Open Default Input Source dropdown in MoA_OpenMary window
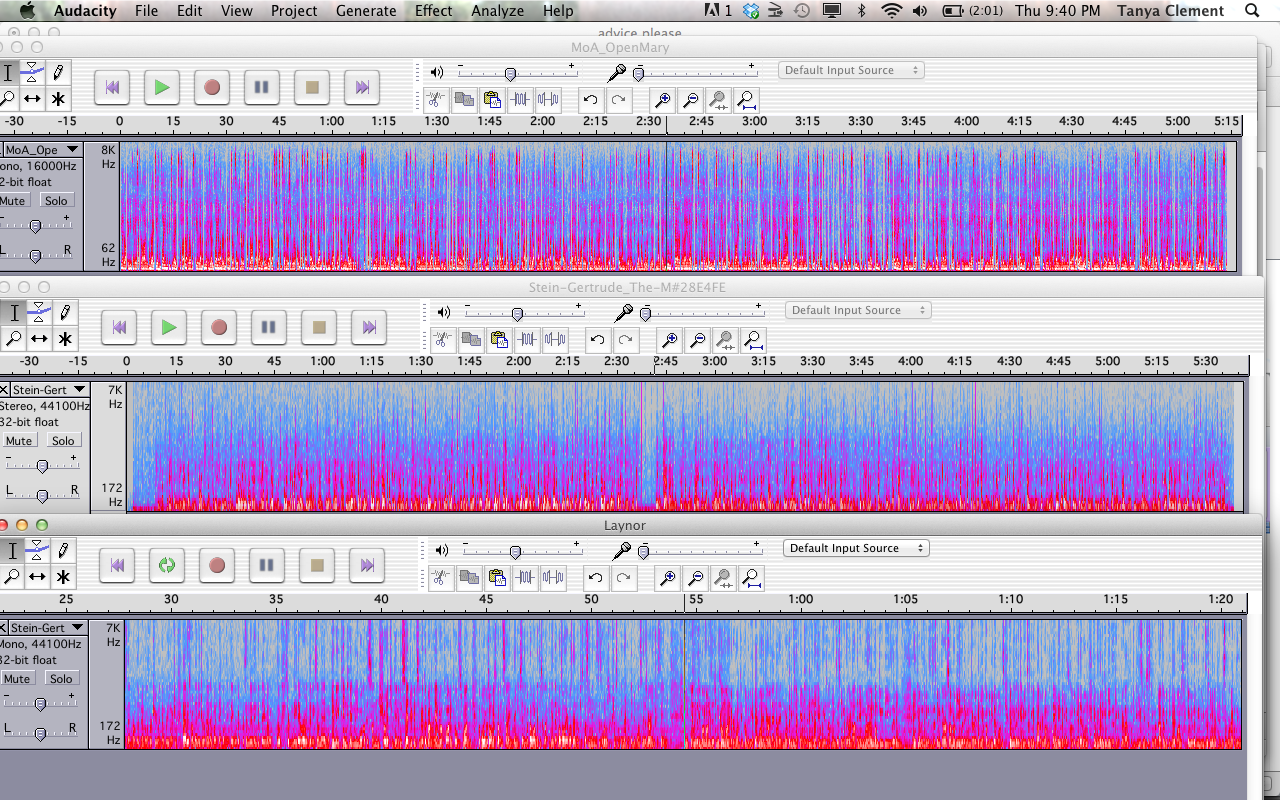1280x800 pixels. point(851,70)
